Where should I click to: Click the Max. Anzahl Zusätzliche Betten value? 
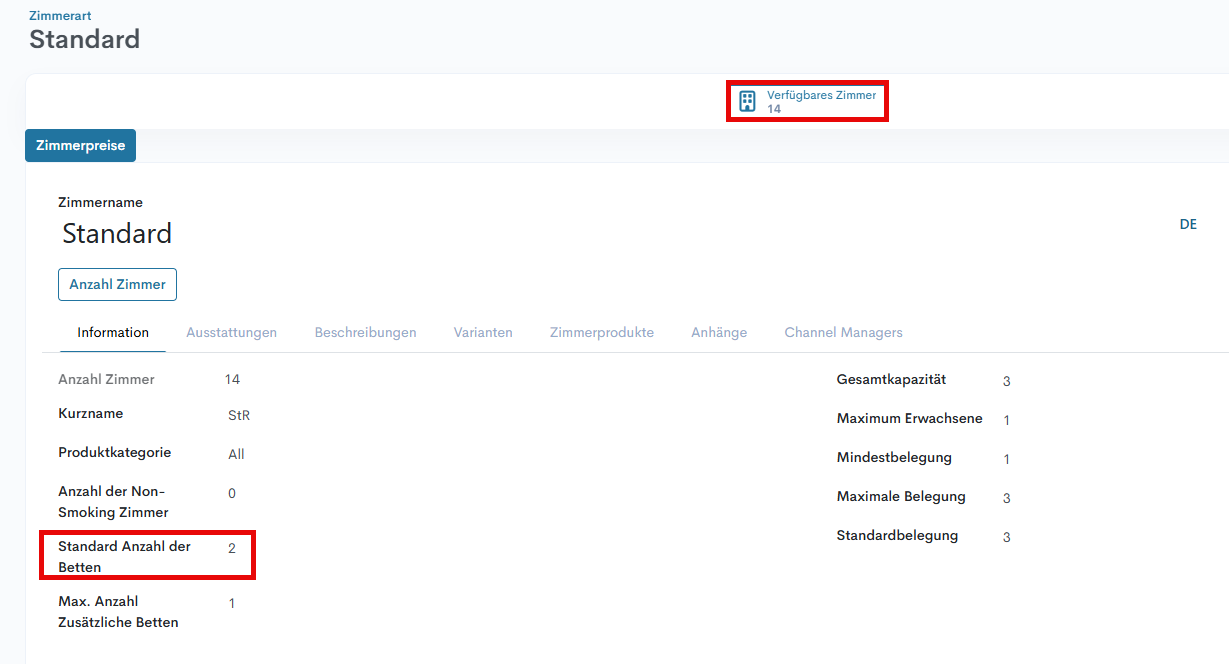click(x=232, y=603)
